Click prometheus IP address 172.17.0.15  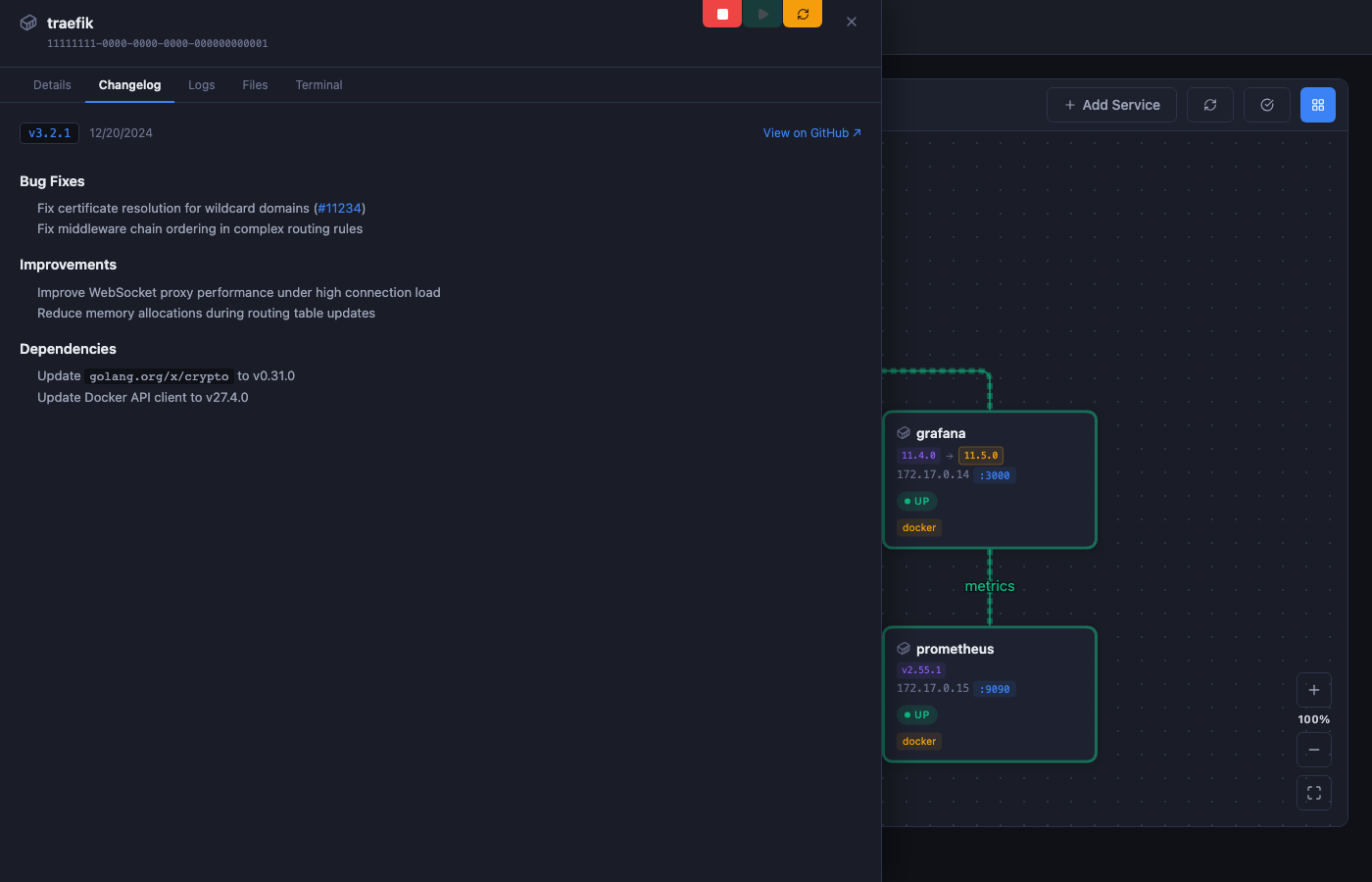point(933,688)
